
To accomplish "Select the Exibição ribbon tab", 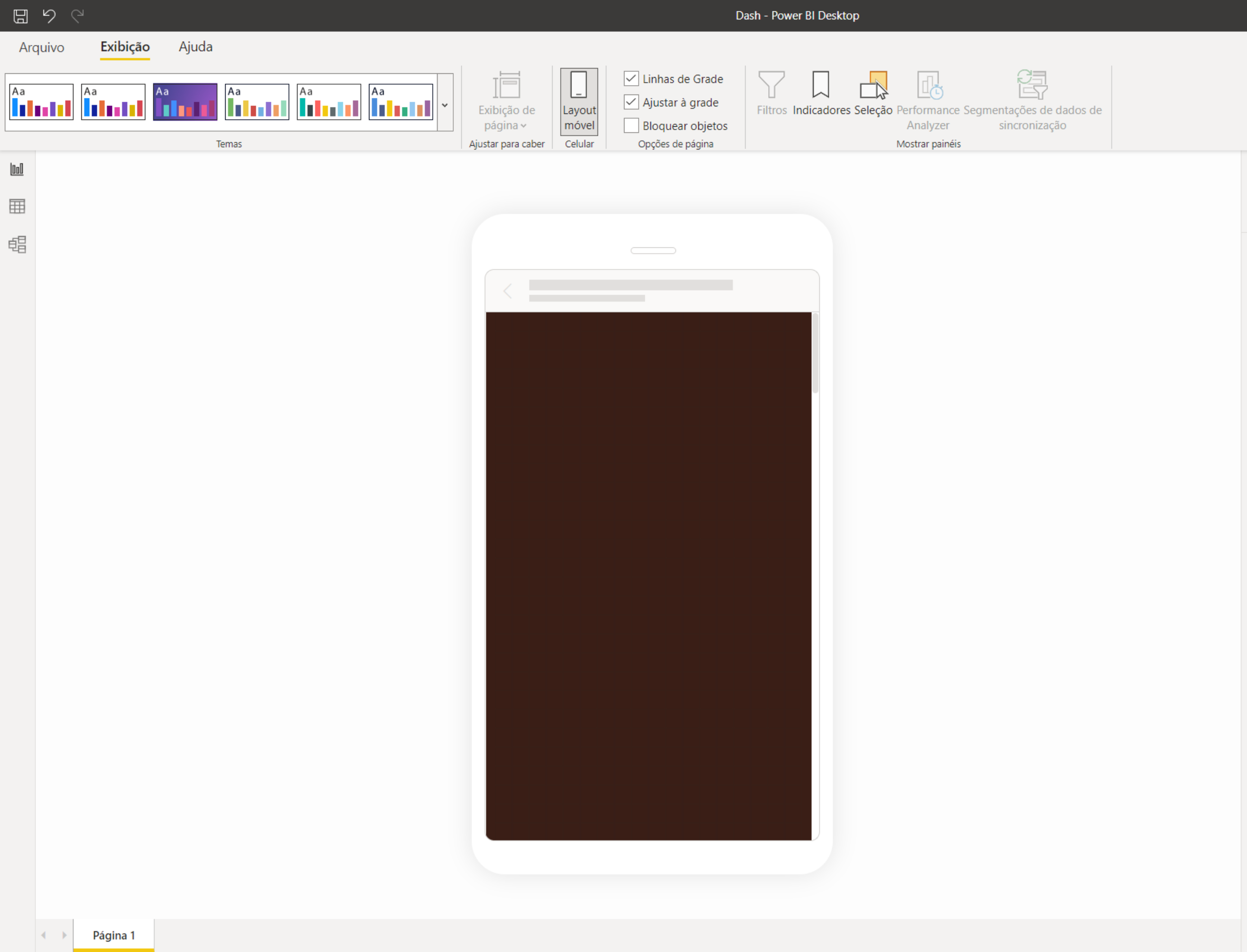I will [125, 47].
